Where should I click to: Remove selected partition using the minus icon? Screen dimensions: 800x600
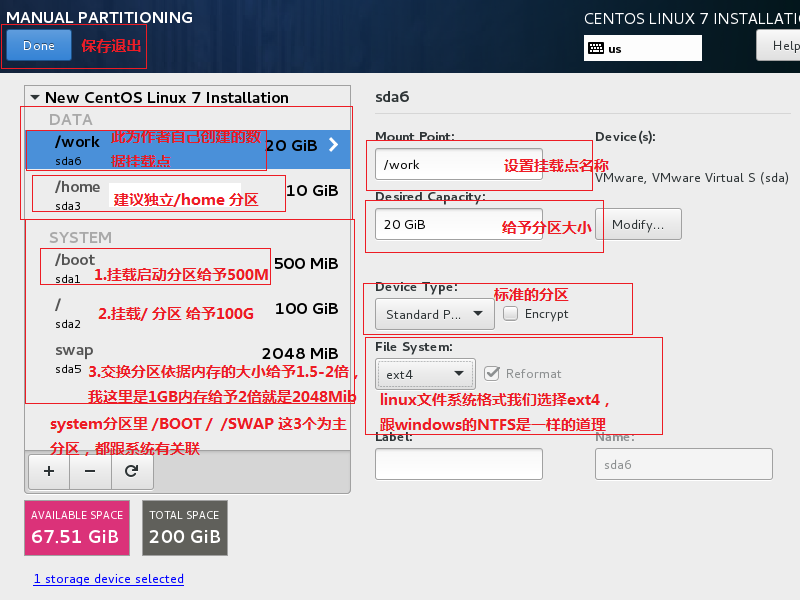(x=89, y=471)
